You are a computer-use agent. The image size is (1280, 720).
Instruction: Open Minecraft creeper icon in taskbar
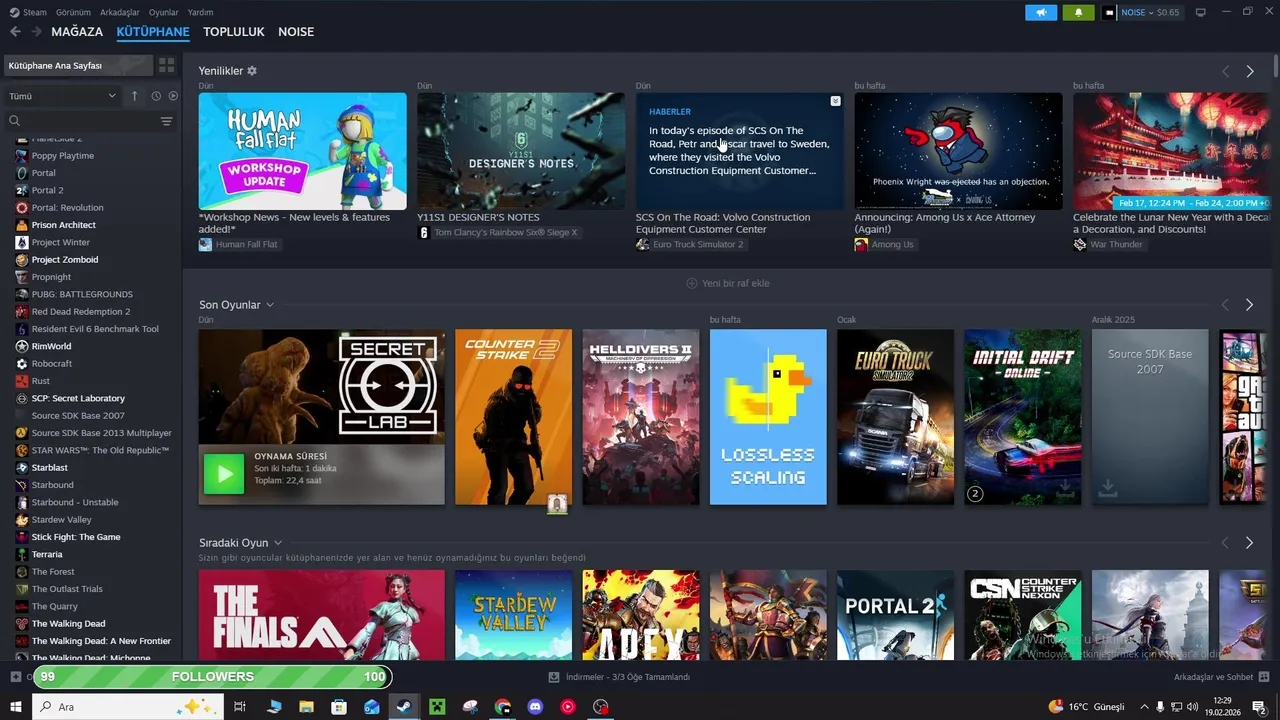[x=437, y=707]
